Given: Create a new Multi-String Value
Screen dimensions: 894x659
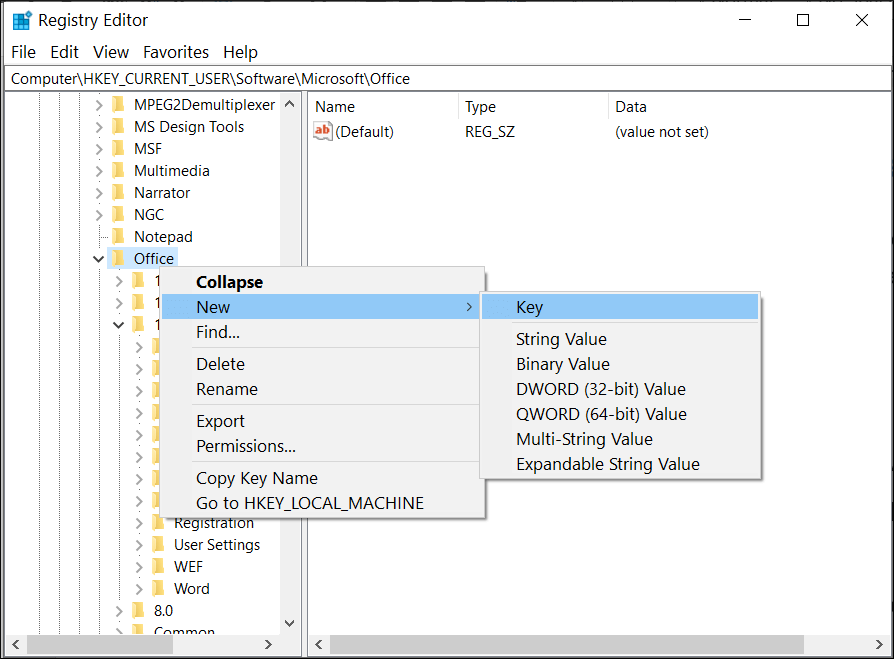Looking at the screenshot, I should [620, 439].
